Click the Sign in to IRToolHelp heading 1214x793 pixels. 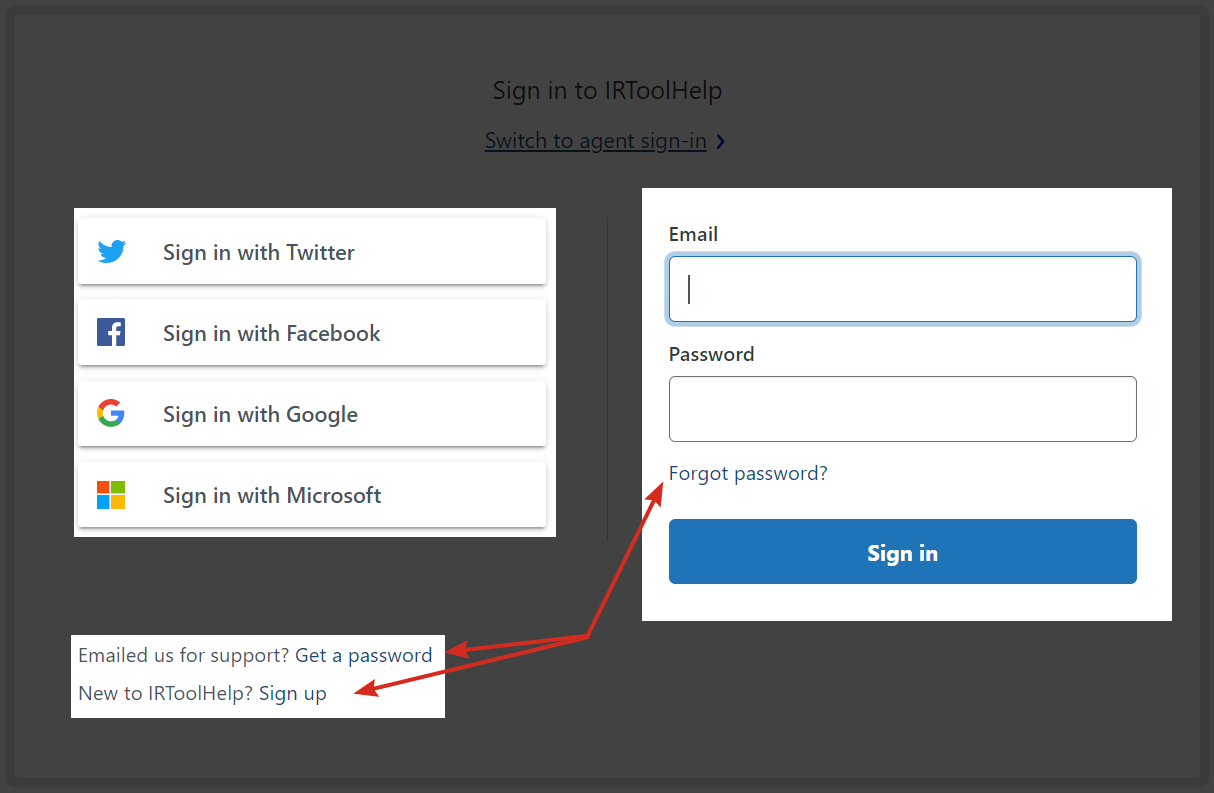pyautogui.click(x=607, y=91)
